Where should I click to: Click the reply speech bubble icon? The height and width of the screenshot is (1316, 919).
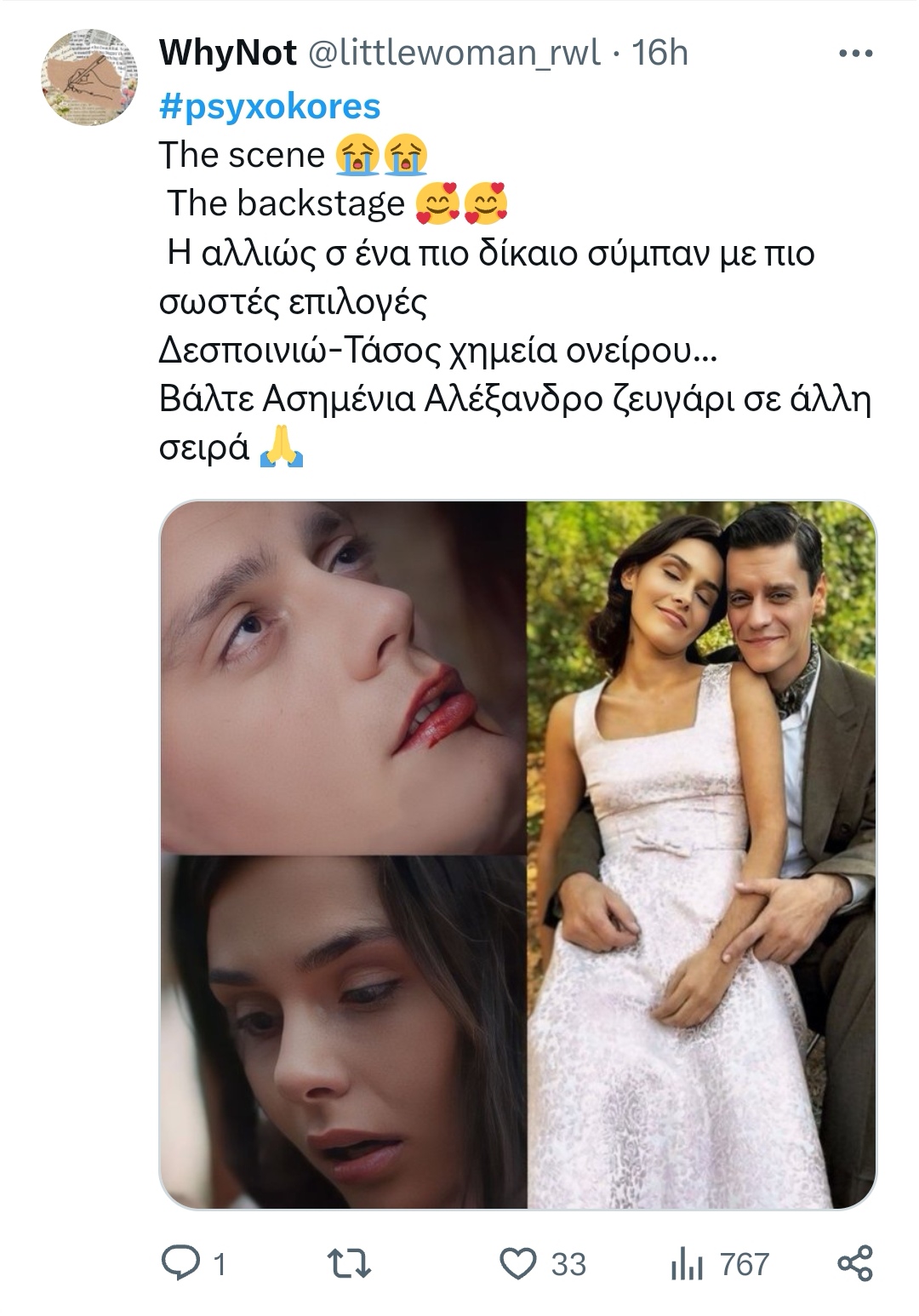pyautogui.click(x=180, y=1263)
